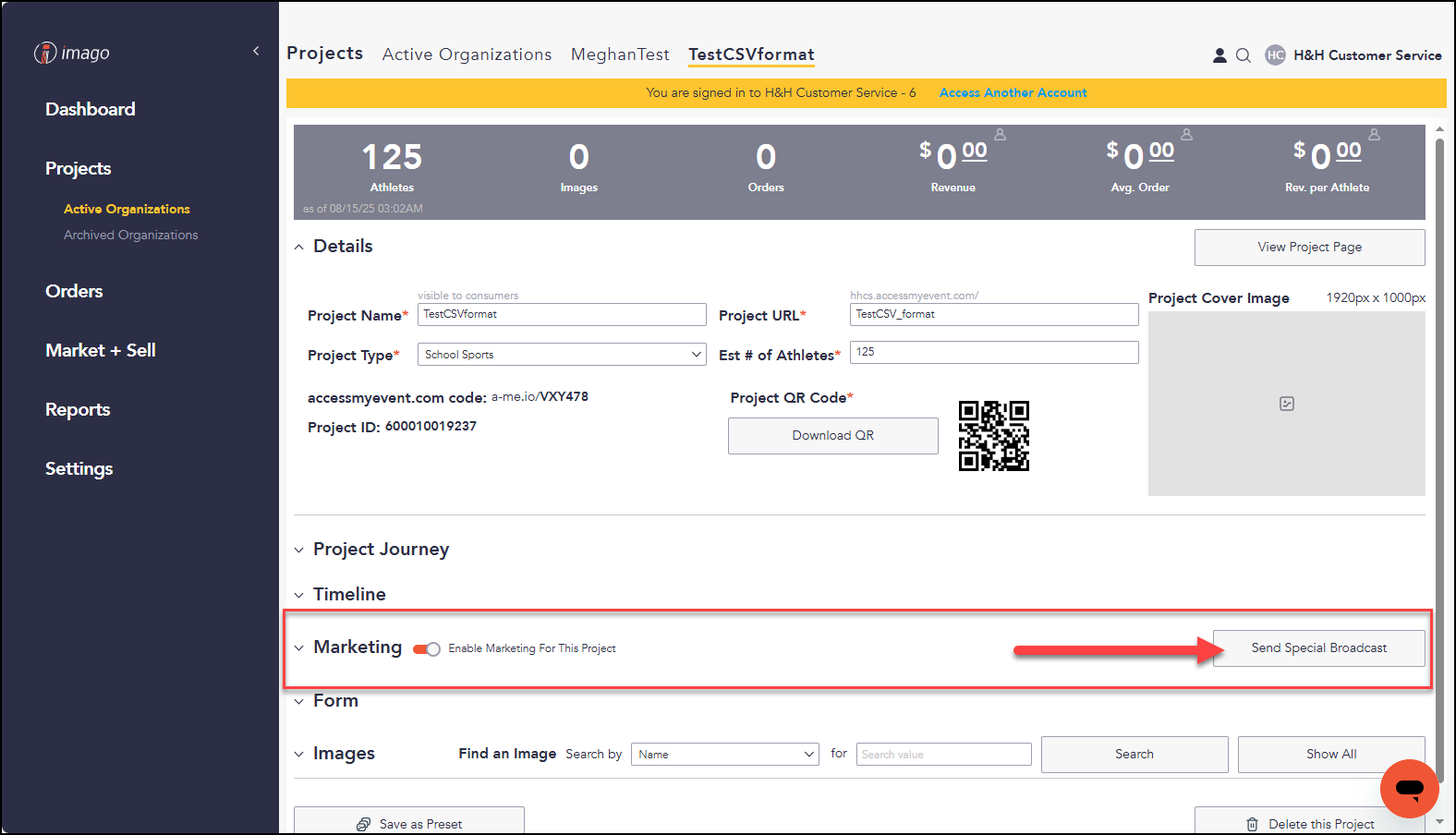The height and width of the screenshot is (835, 1456).
Task: Expand the Marketing section
Action: (298, 648)
